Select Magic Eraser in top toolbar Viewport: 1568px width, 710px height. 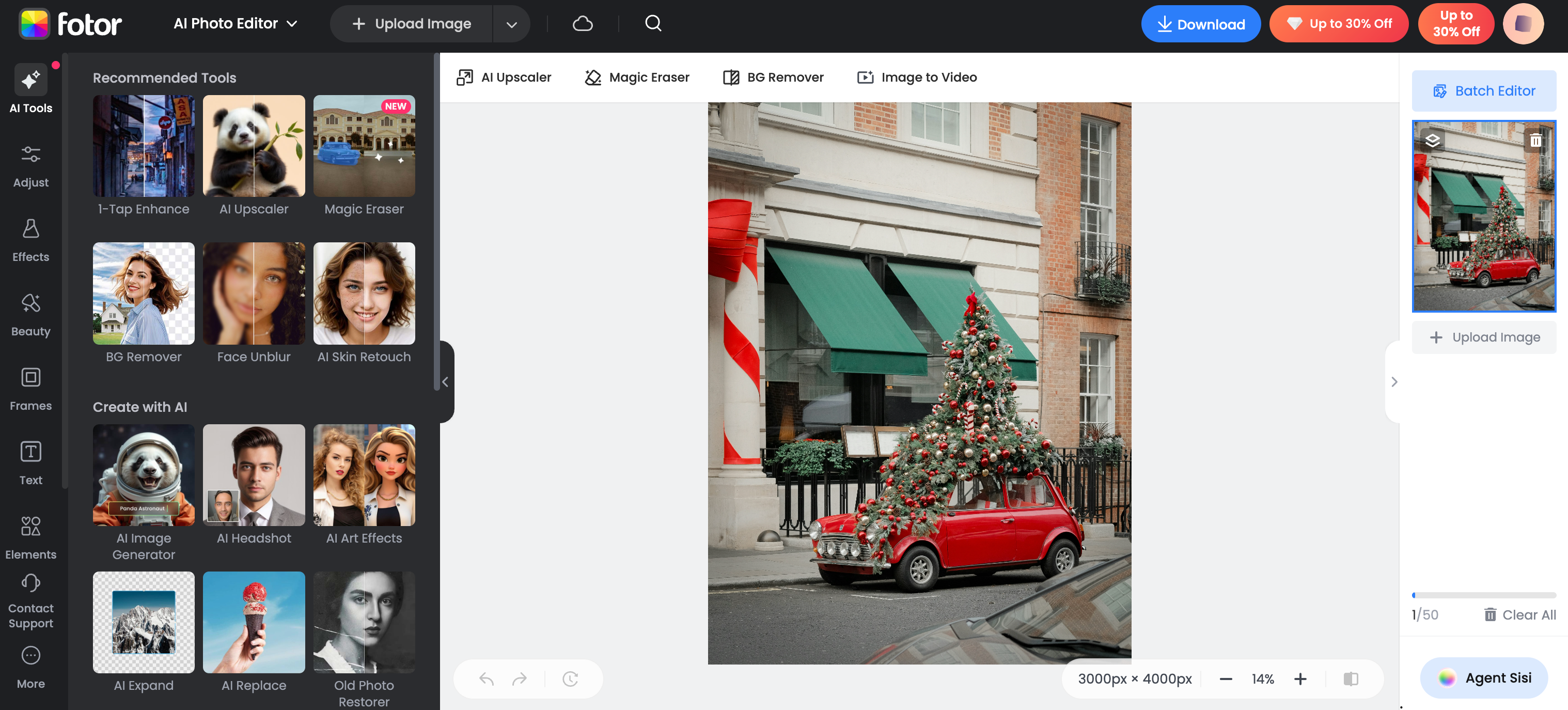(637, 78)
